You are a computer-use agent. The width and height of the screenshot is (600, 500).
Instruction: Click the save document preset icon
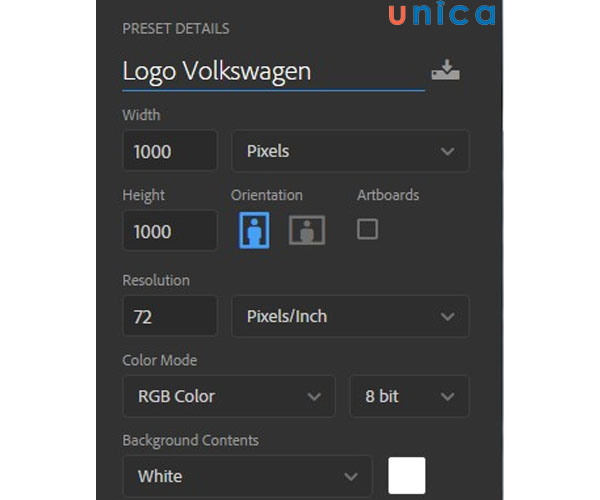[x=445, y=71]
